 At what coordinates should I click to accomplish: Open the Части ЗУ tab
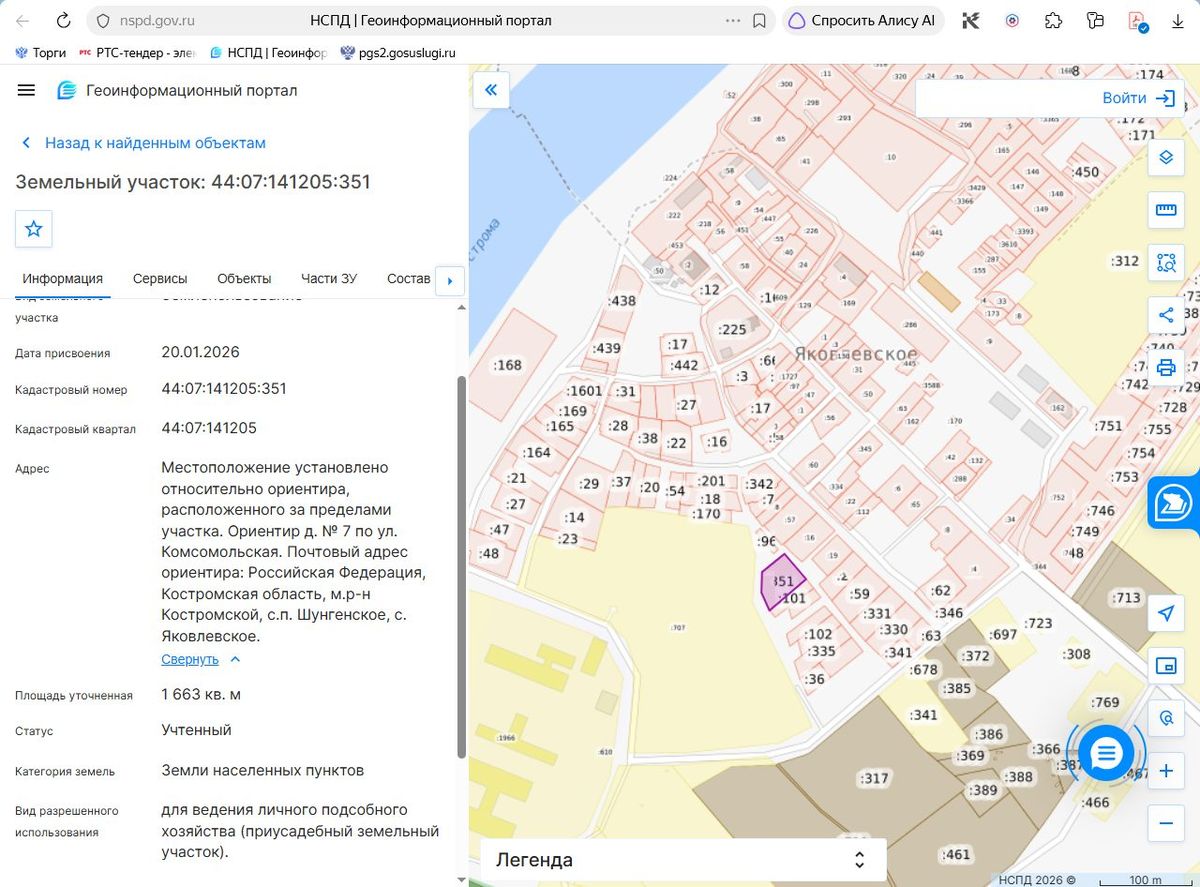pyautogui.click(x=329, y=279)
